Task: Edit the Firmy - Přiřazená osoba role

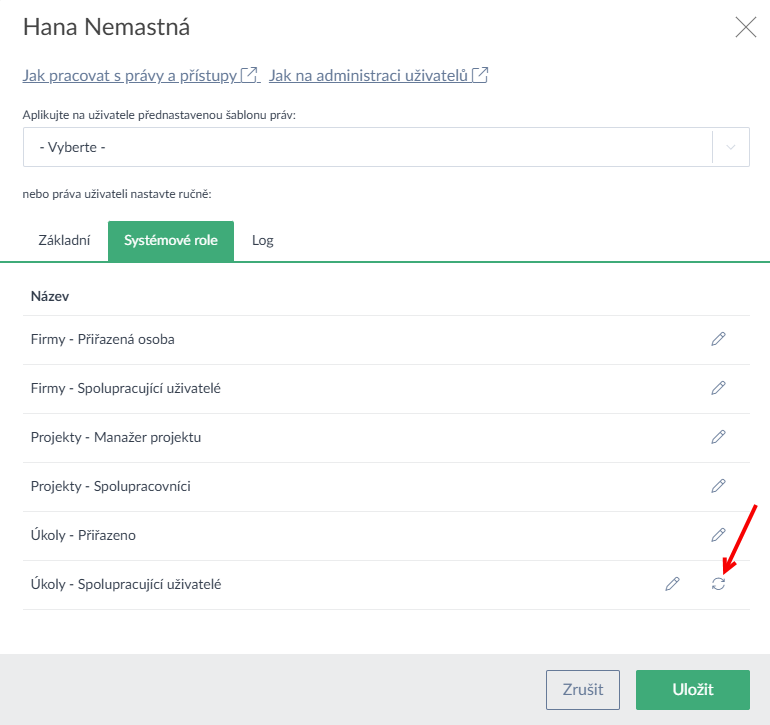Action: click(x=718, y=339)
